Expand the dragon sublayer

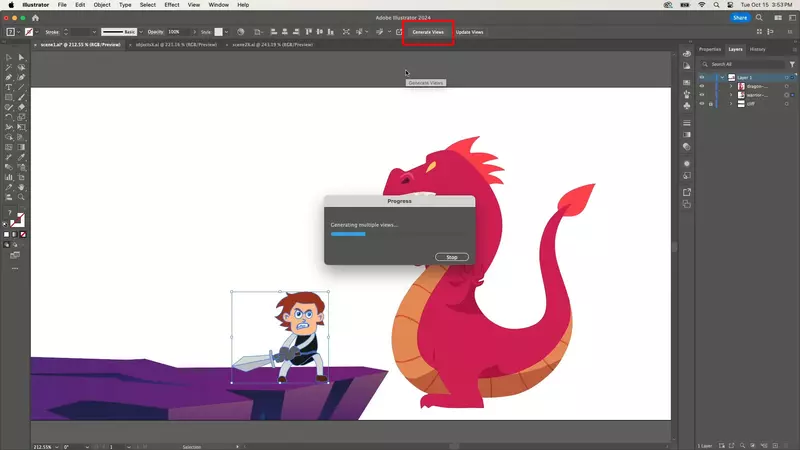731,87
